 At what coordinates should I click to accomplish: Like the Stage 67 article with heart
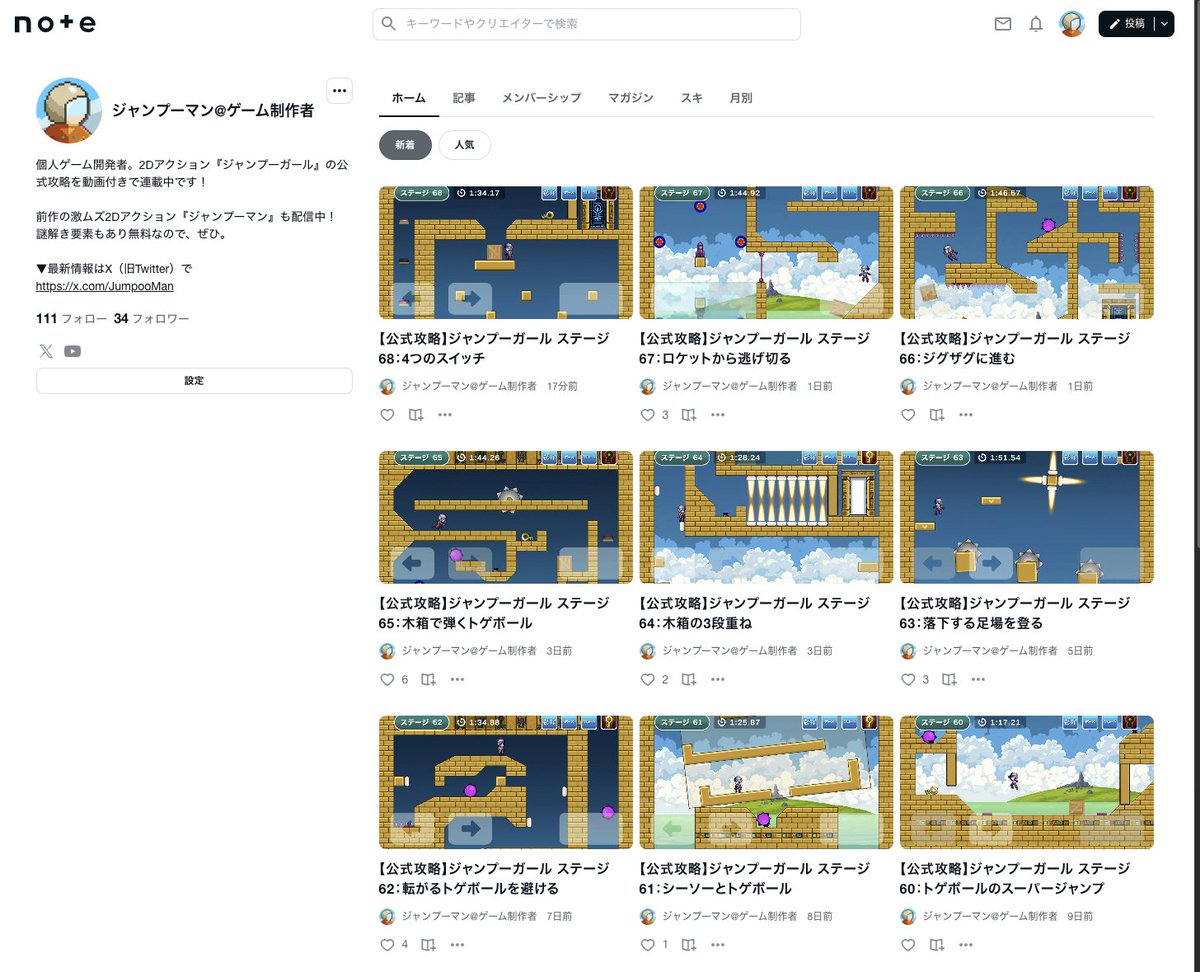(648, 415)
